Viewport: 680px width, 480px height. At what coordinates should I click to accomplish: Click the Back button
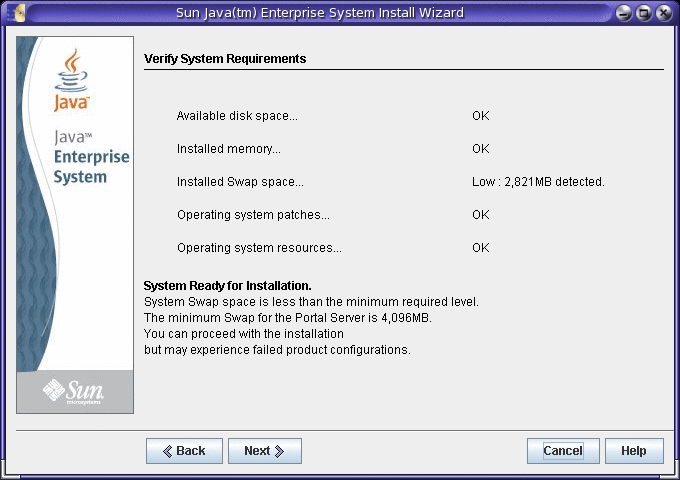click(x=184, y=451)
